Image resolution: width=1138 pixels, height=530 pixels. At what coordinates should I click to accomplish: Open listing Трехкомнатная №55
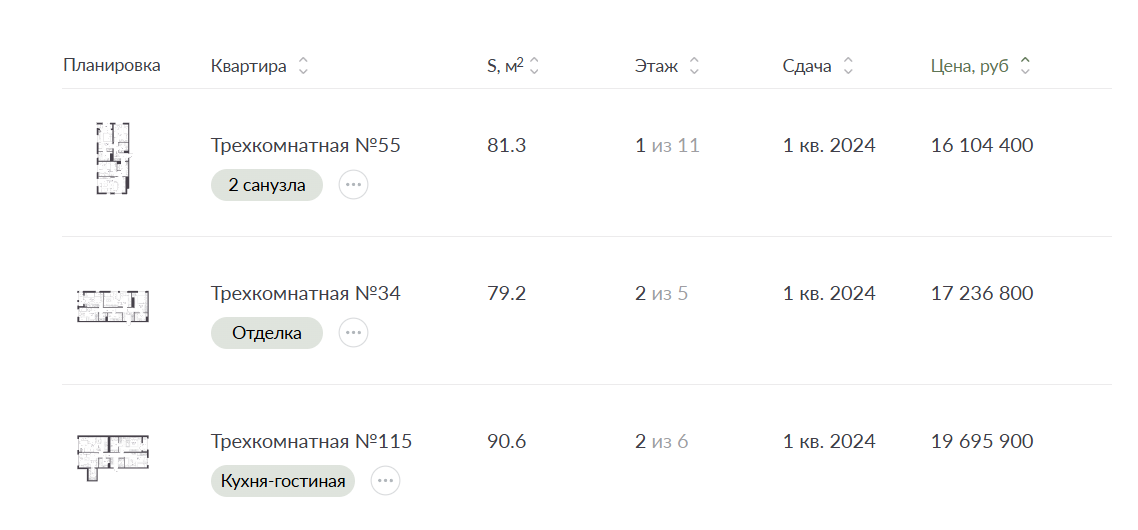point(306,145)
